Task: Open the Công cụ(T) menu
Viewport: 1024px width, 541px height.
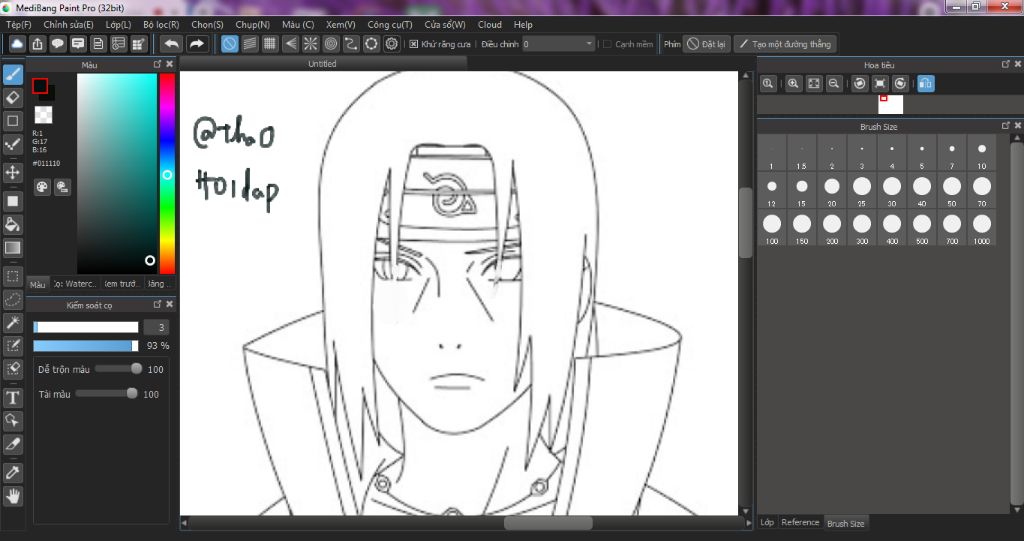Action: point(390,24)
